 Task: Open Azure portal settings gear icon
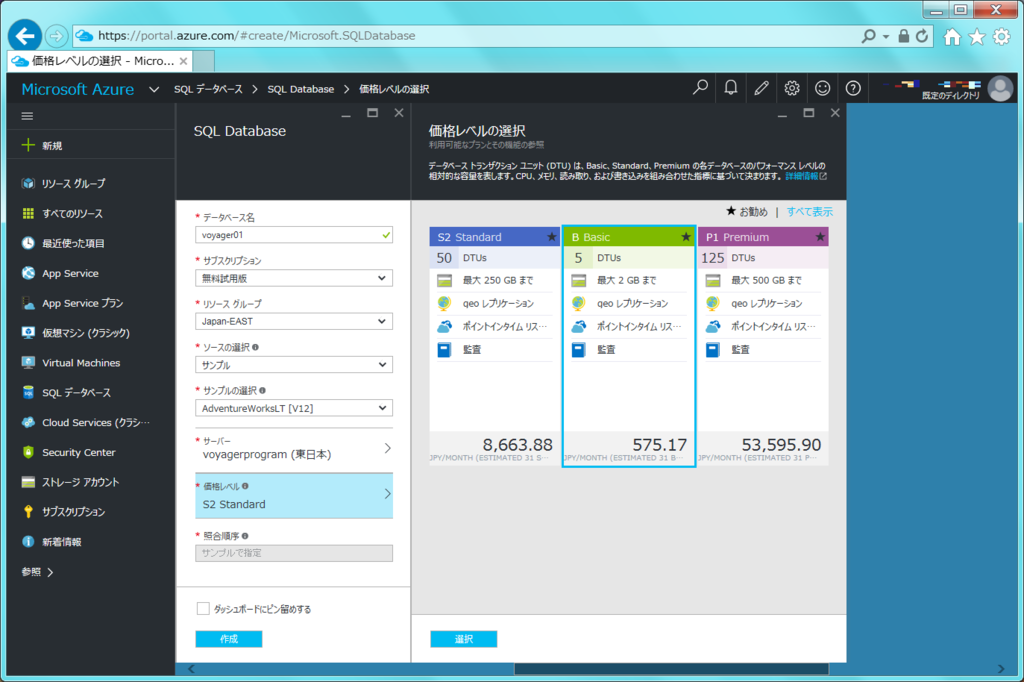[792, 88]
